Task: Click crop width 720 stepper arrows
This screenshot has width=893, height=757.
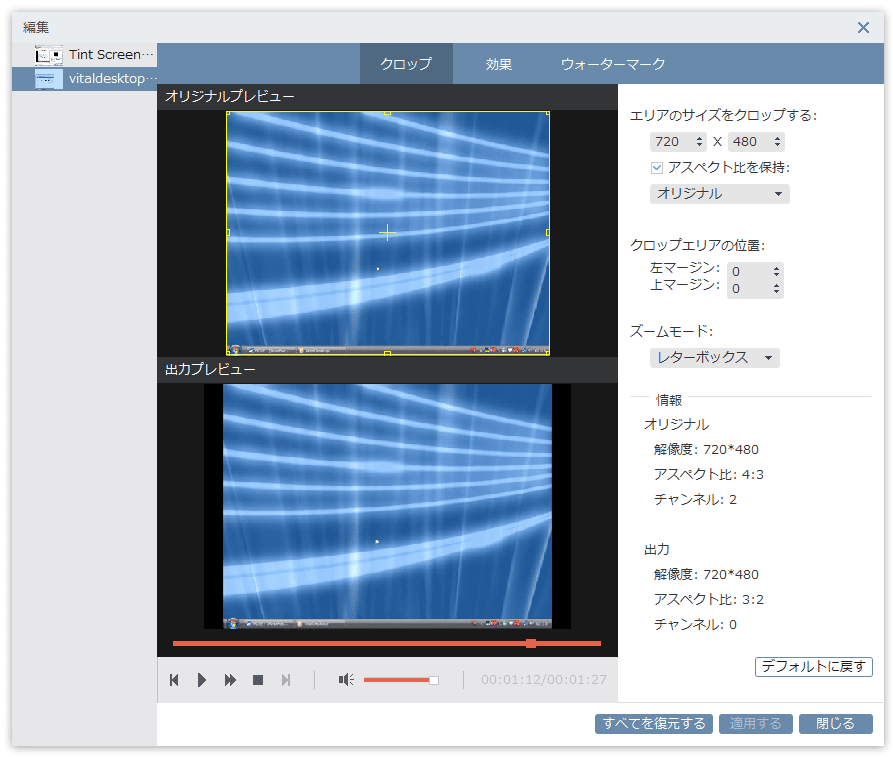Action: click(x=699, y=142)
